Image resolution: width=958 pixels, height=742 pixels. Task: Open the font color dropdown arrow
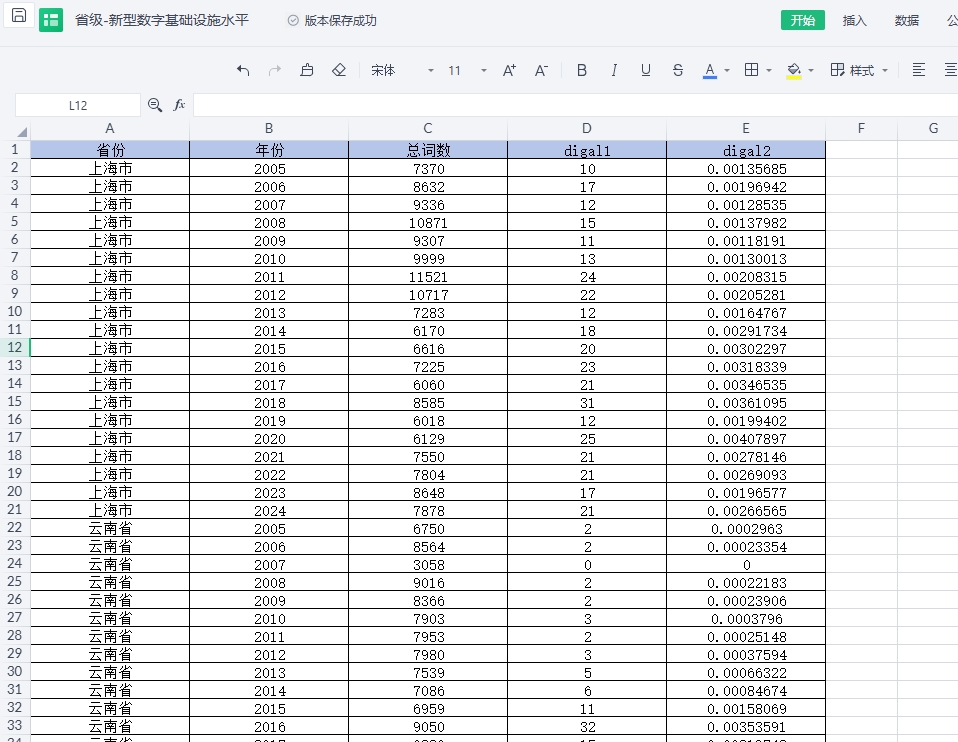(727, 71)
